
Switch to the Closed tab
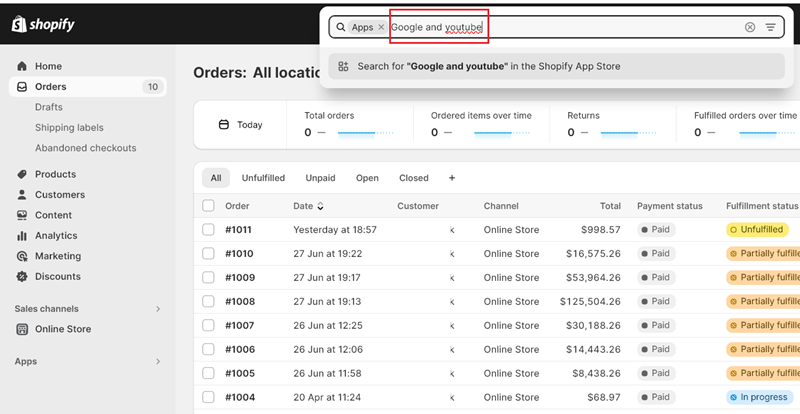coord(414,178)
